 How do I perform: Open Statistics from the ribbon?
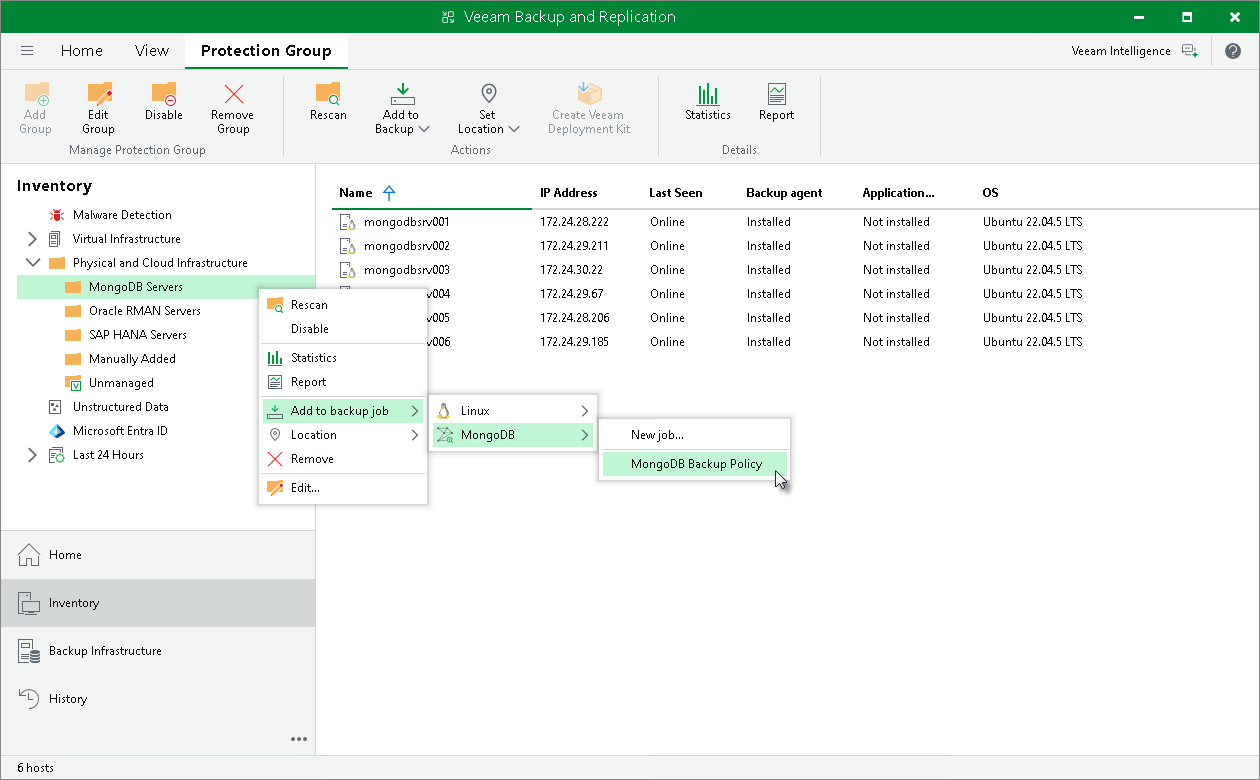[x=708, y=101]
